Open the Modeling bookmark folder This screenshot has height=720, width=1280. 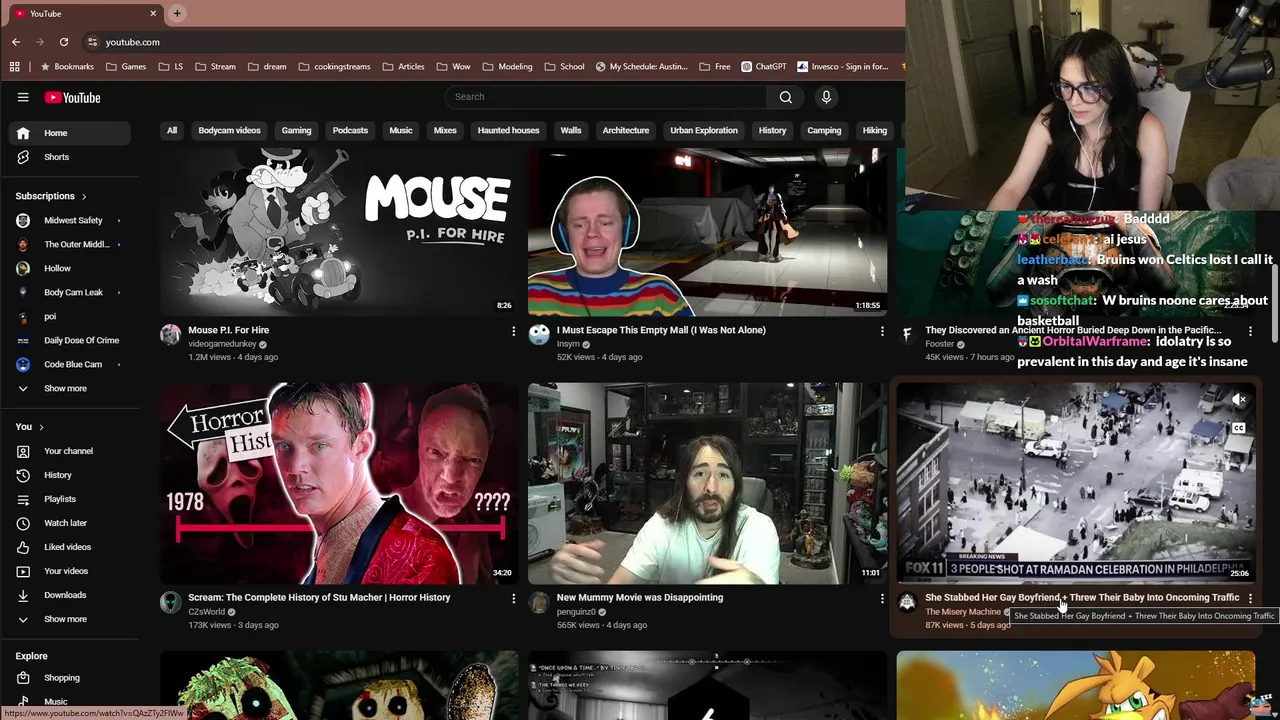pyautogui.click(x=507, y=67)
